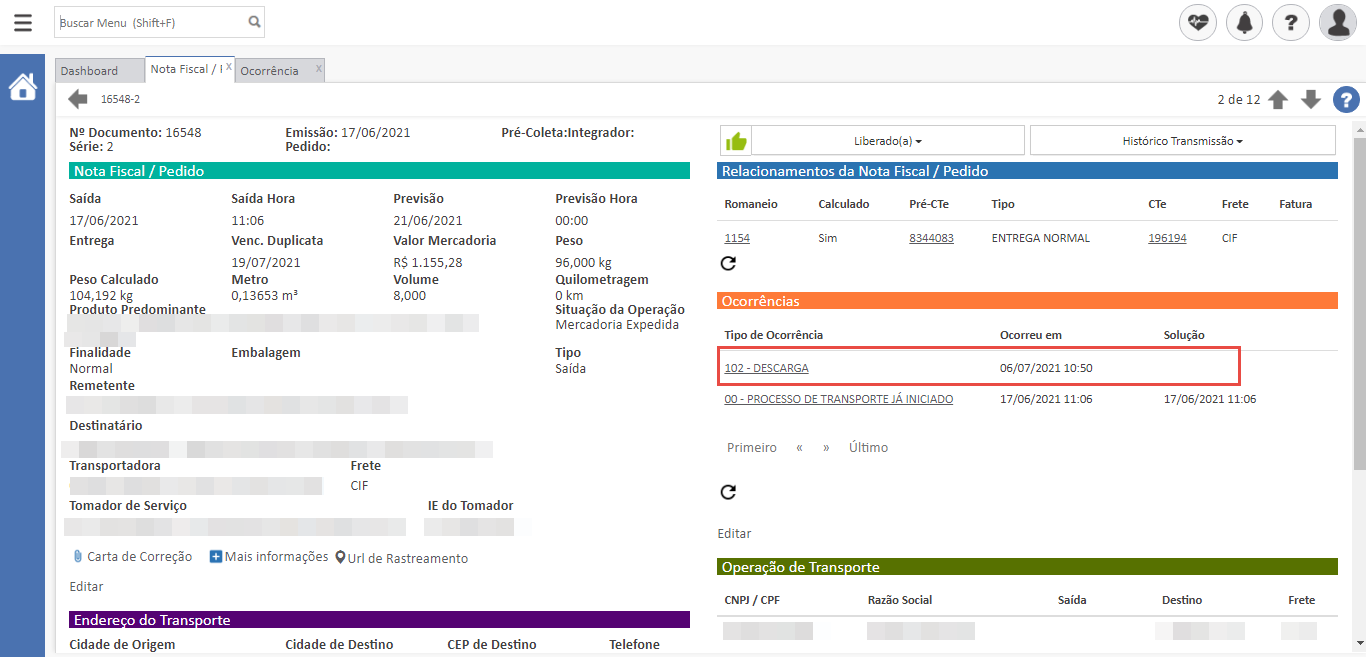Open Histórico Transmissão dropdown
The height and width of the screenshot is (657, 1366).
tap(1182, 141)
